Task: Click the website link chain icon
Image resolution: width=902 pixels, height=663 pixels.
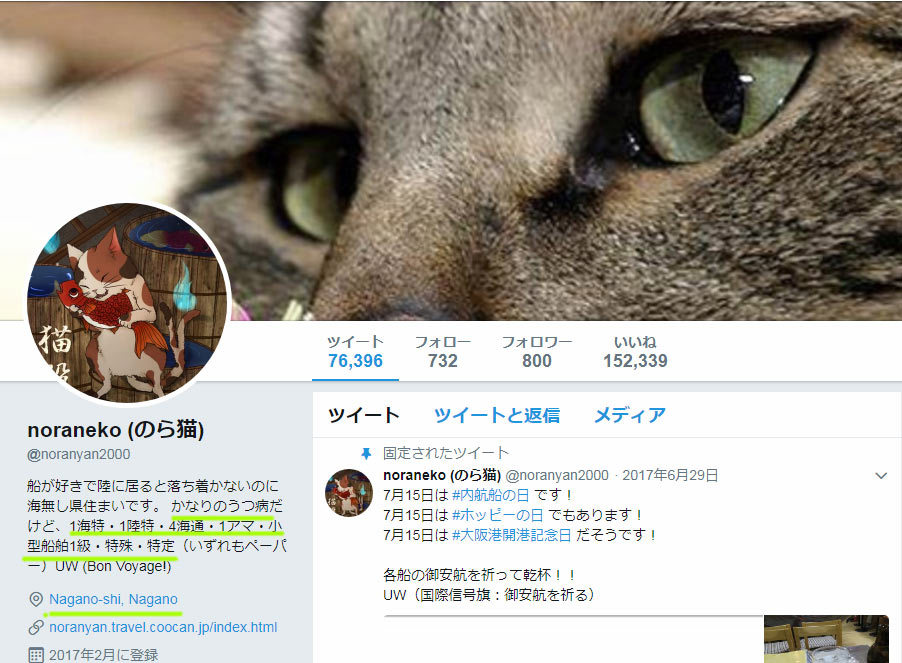Action: 36,627
